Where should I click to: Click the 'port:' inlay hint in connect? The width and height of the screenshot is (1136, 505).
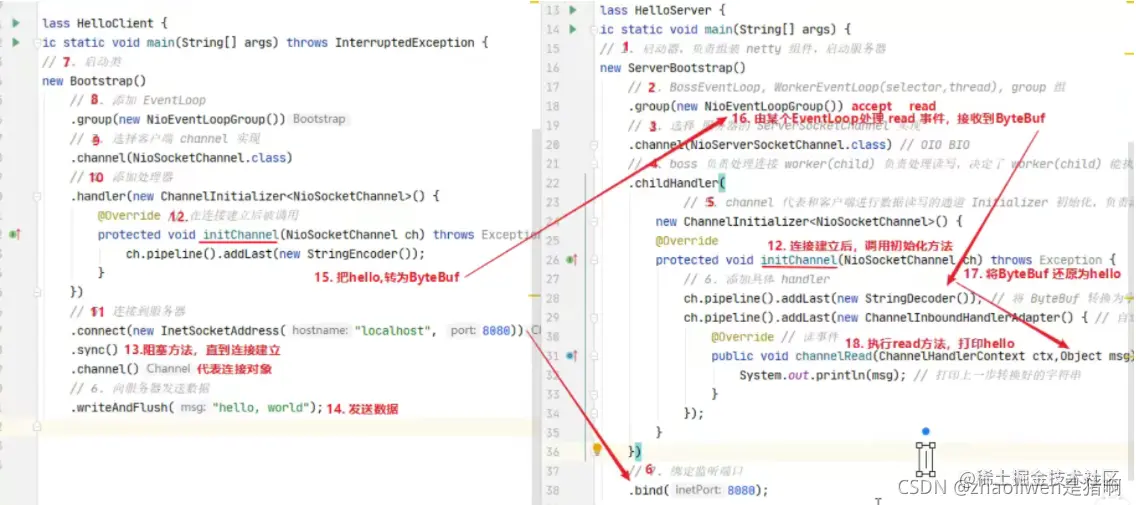pyautogui.click(x=462, y=330)
